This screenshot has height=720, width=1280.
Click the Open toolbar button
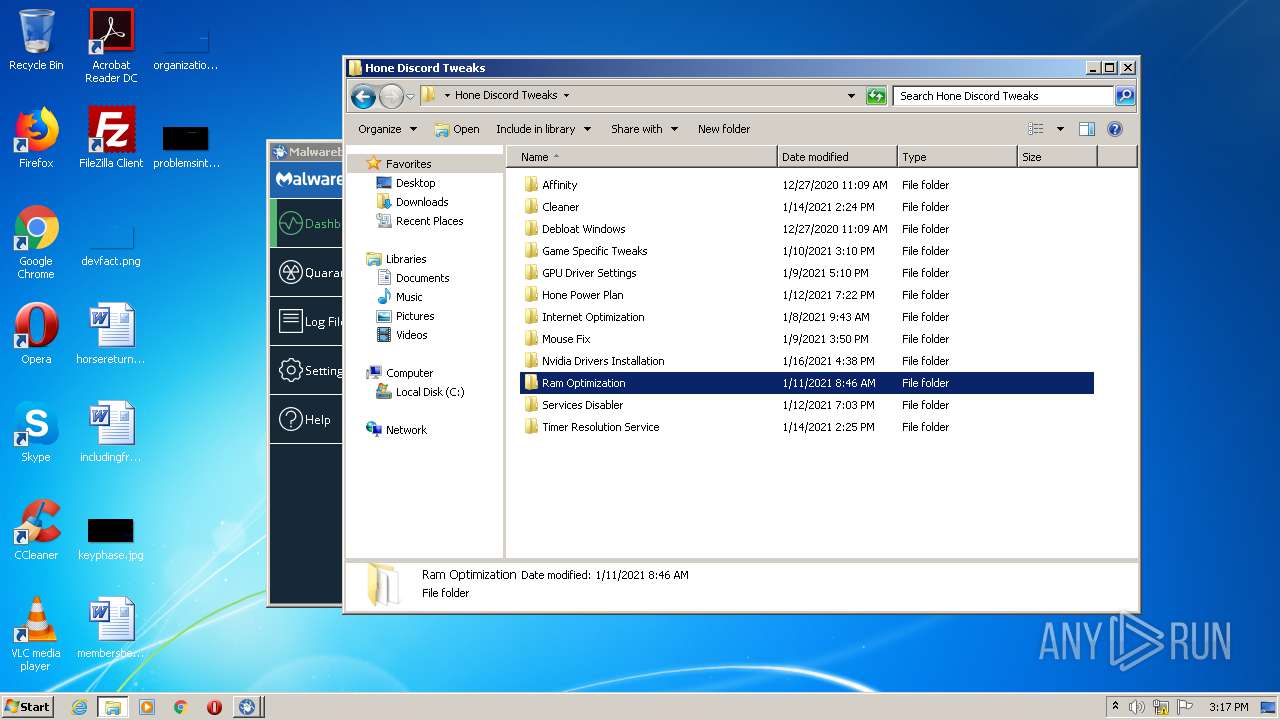point(457,129)
